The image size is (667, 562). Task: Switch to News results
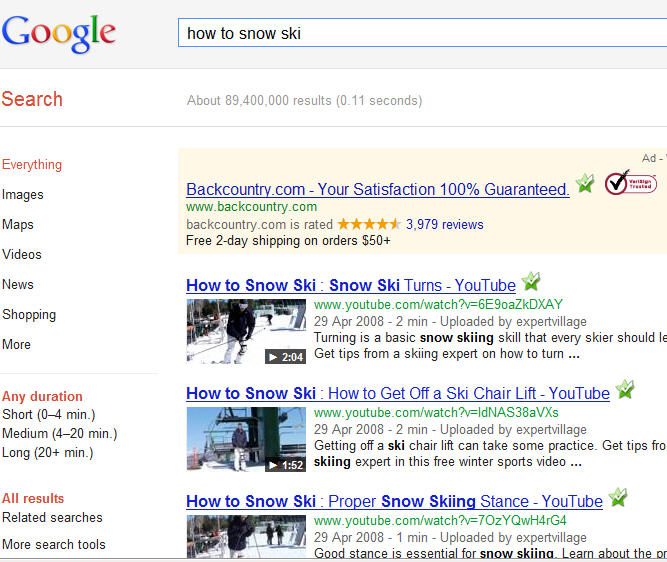17,284
